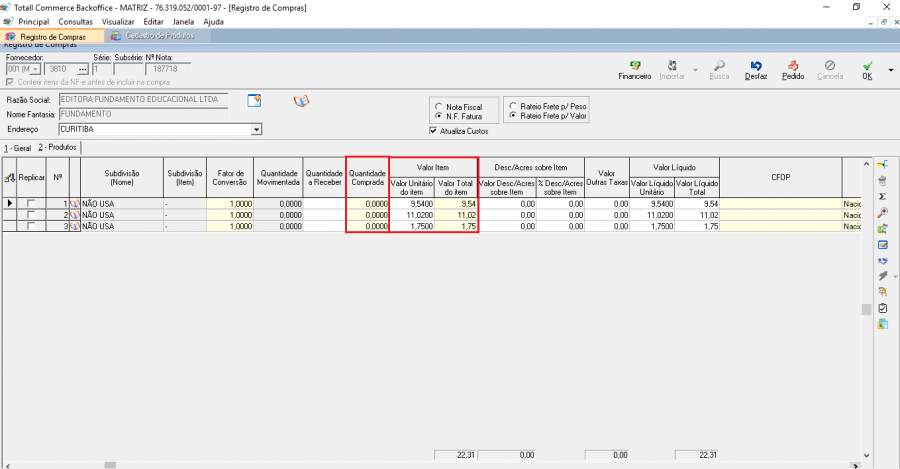Open the Pedido toolbar icon
900x469 pixels.
pyautogui.click(x=792, y=68)
